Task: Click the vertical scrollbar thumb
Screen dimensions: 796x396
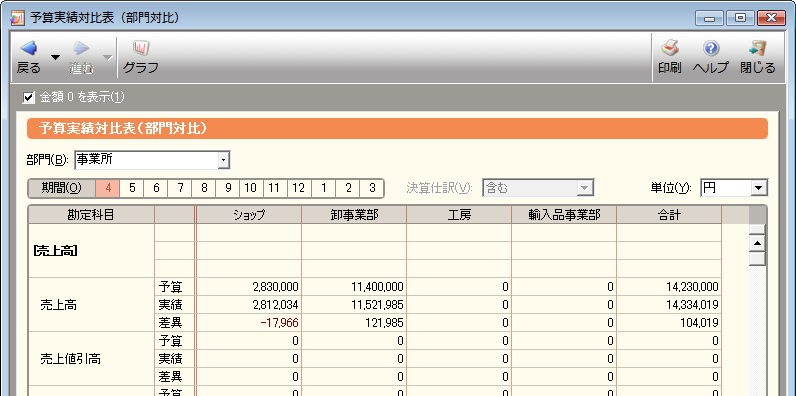Action: point(757,258)
